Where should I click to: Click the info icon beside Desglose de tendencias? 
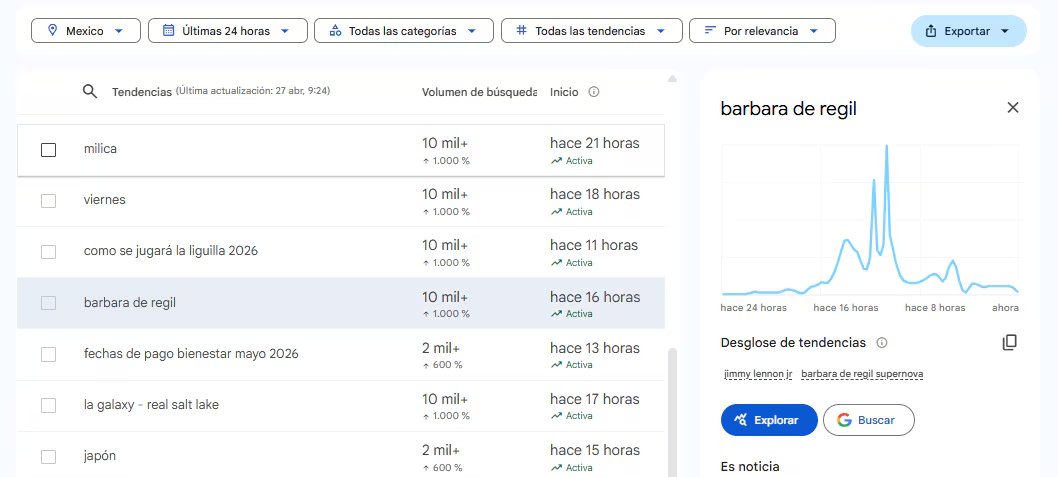881,343
